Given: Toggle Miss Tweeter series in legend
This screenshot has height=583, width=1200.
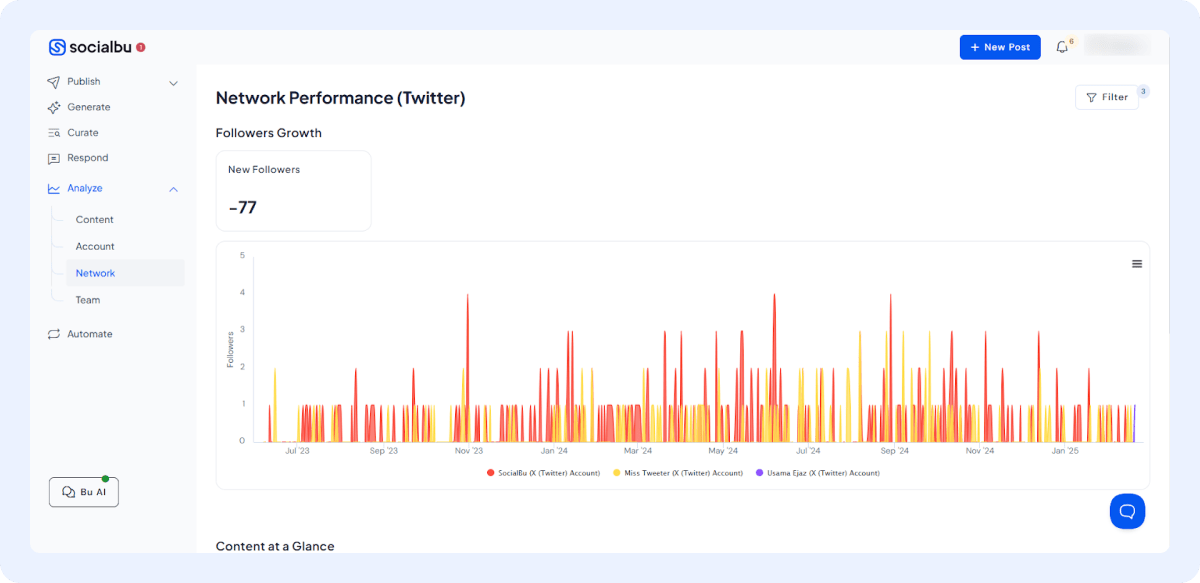Looking at the screenshot, I should tap(678, 473).
